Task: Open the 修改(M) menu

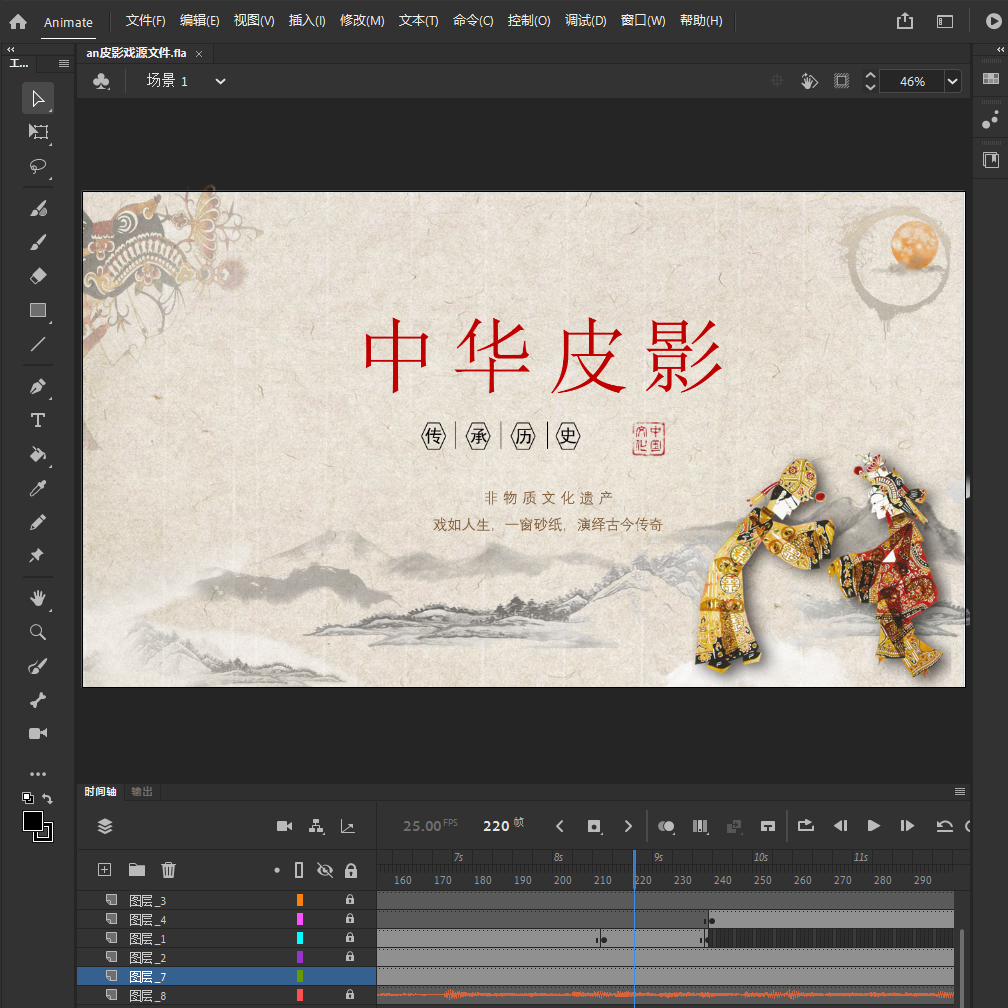Action: pos(362,21)
